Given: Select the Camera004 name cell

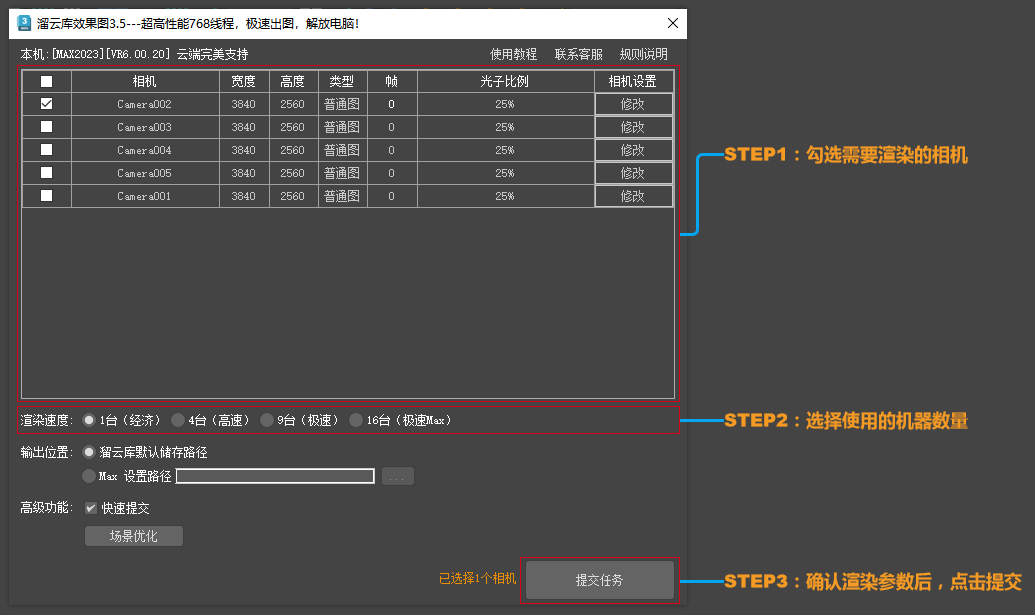Looking at the screenshot, I should click(145, 150).
